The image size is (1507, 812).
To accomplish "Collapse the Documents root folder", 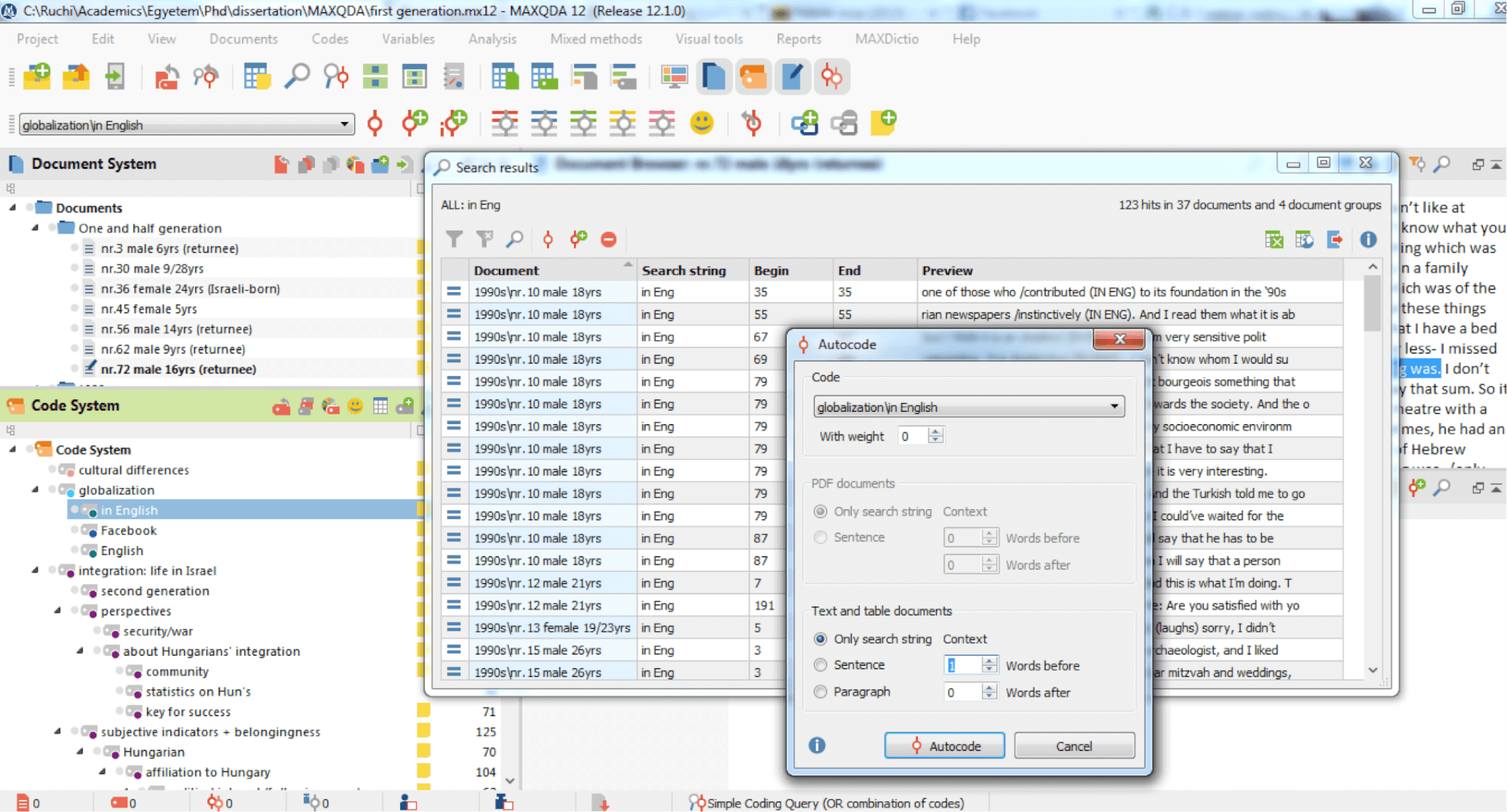I will click(x=13, y=207).
